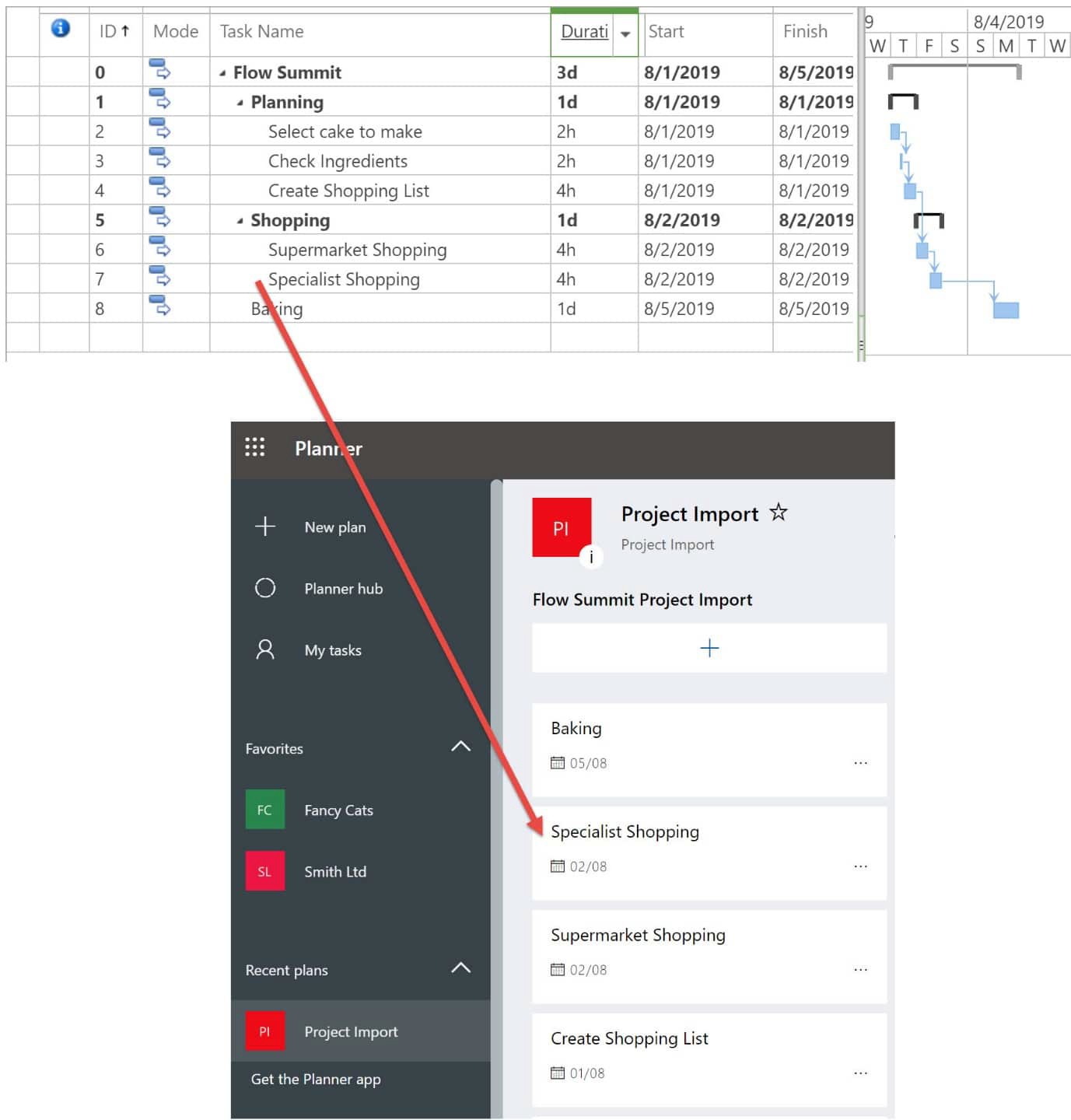Screen dimensions: 1071x1120
Task: Click task mode icon for Planning row
Action: (x=159, y=99)
